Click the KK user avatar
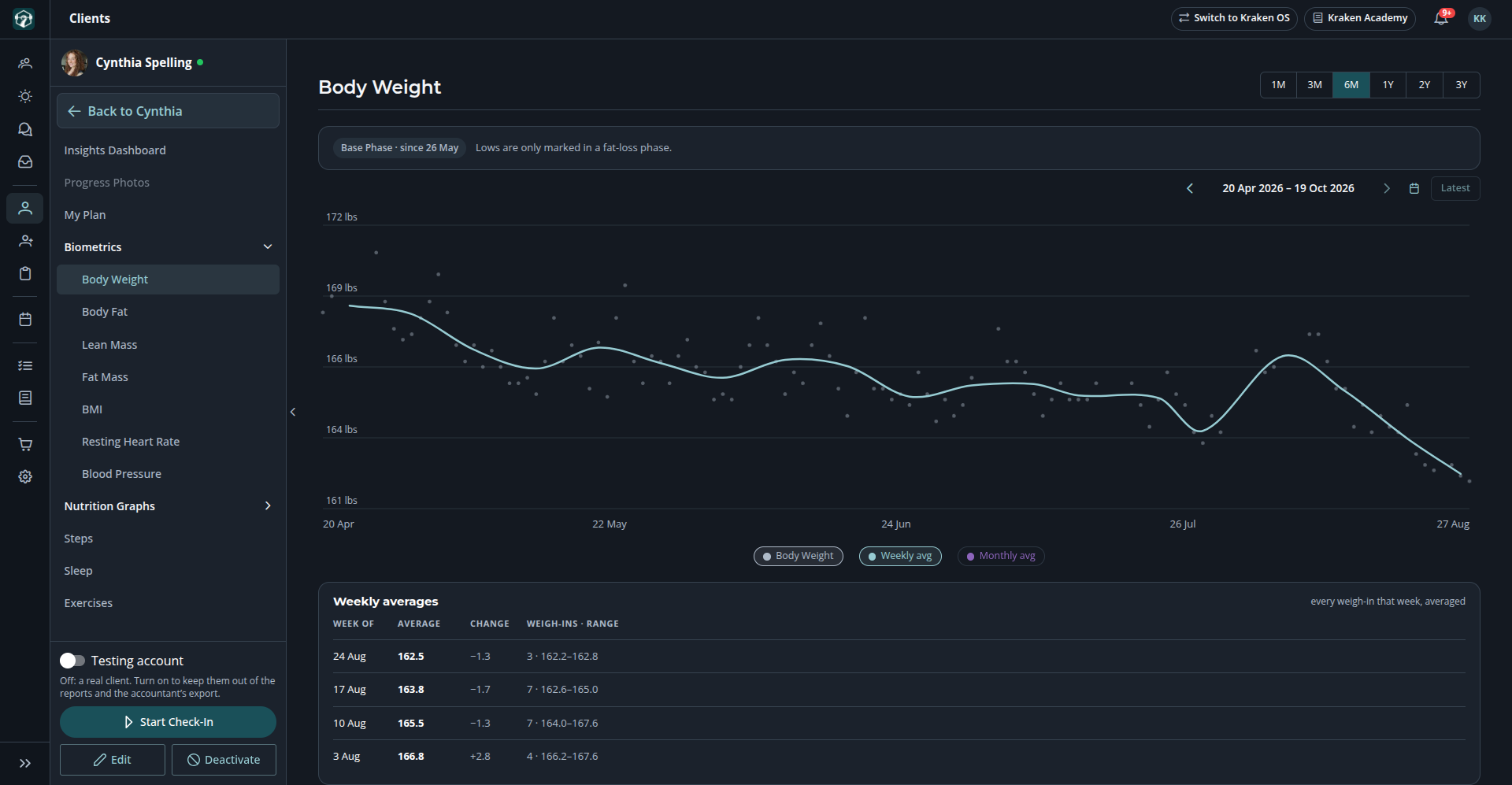The height and width of the screenshot is (785, 1512). 1480,18
